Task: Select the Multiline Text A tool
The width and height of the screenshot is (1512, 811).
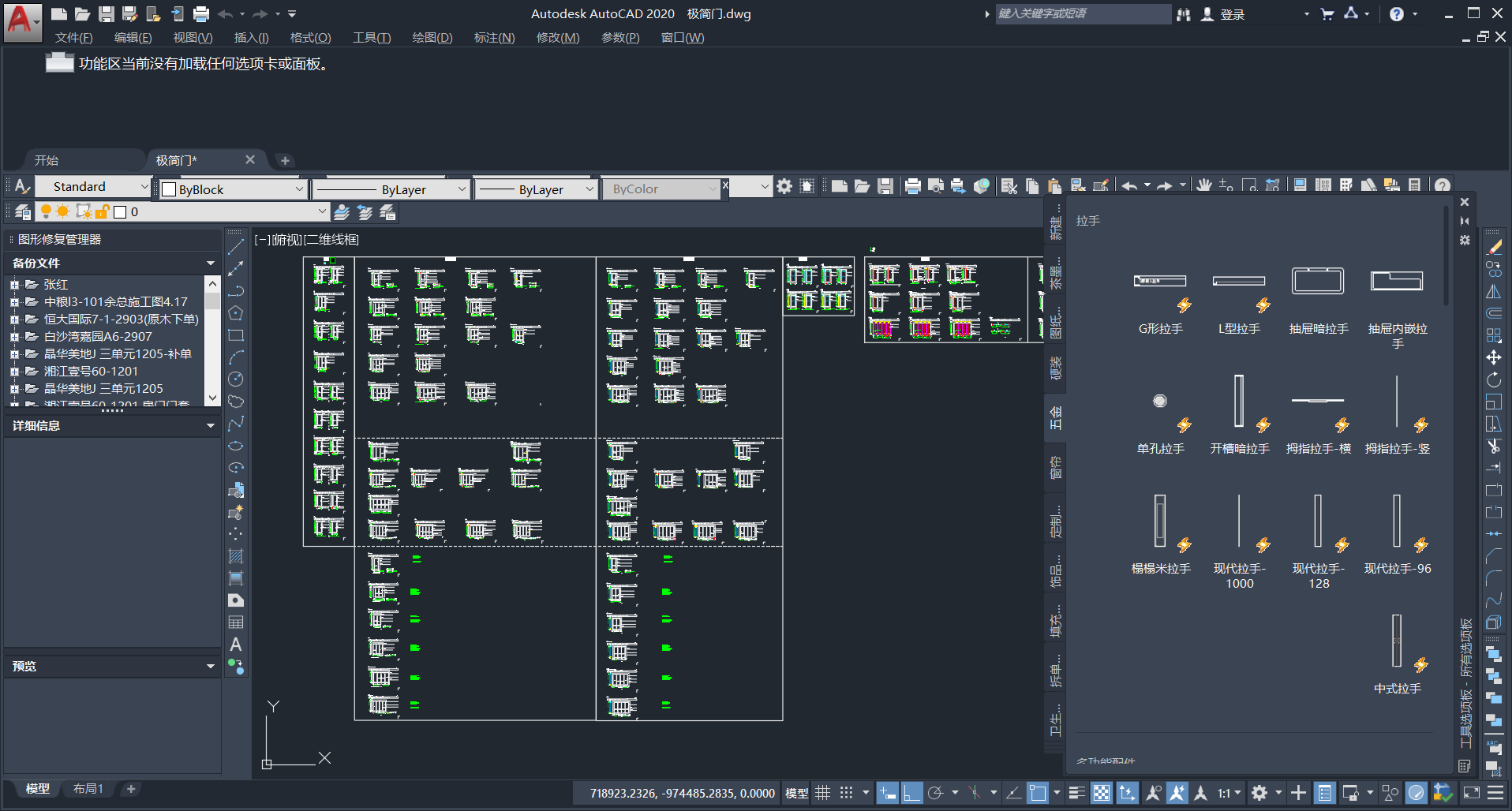Action: click(x=235, y=645)
